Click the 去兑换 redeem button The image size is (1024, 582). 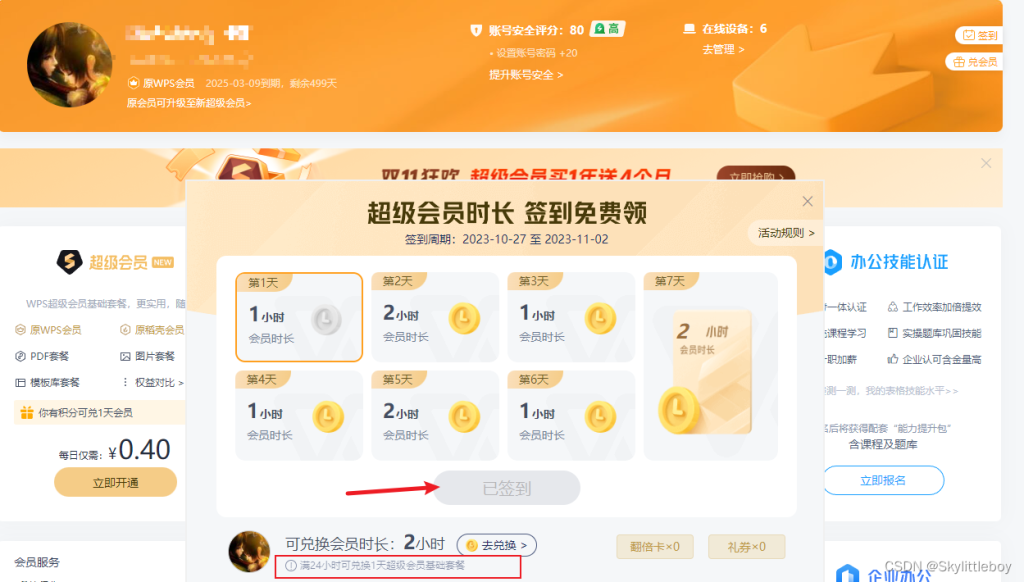click(497, 545)
